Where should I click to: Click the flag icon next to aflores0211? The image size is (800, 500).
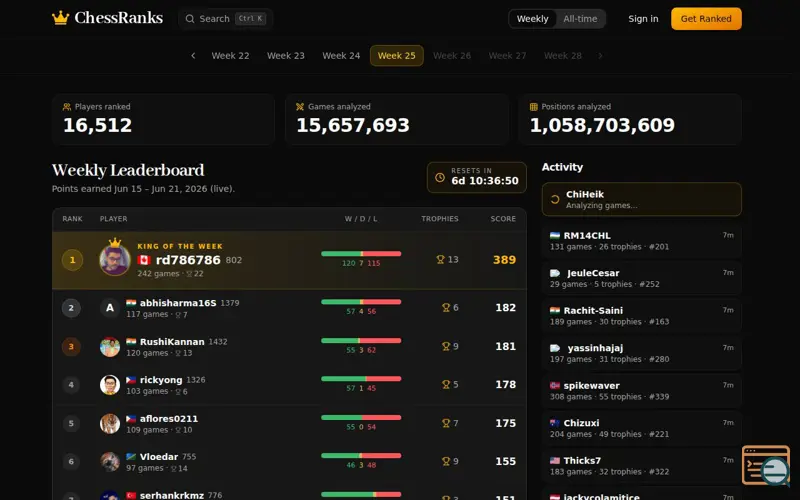point(131,418)
